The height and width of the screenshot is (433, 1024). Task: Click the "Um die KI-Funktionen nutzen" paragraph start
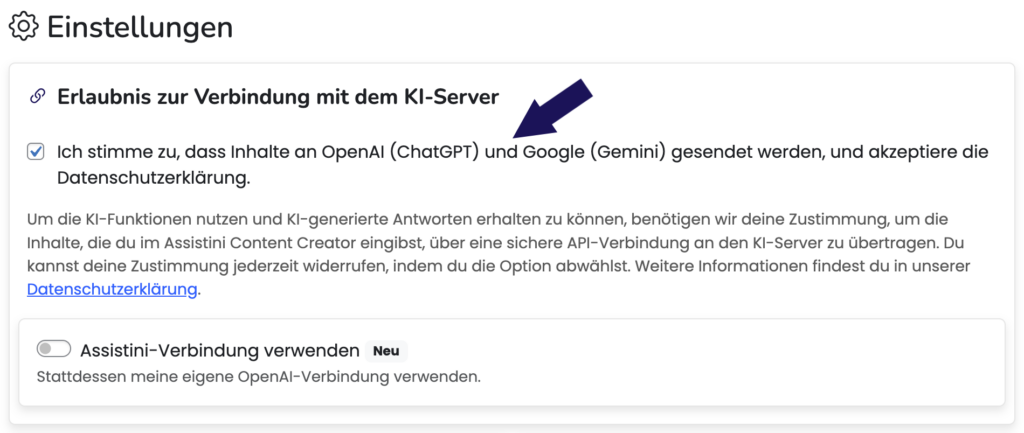coord(120,218)
